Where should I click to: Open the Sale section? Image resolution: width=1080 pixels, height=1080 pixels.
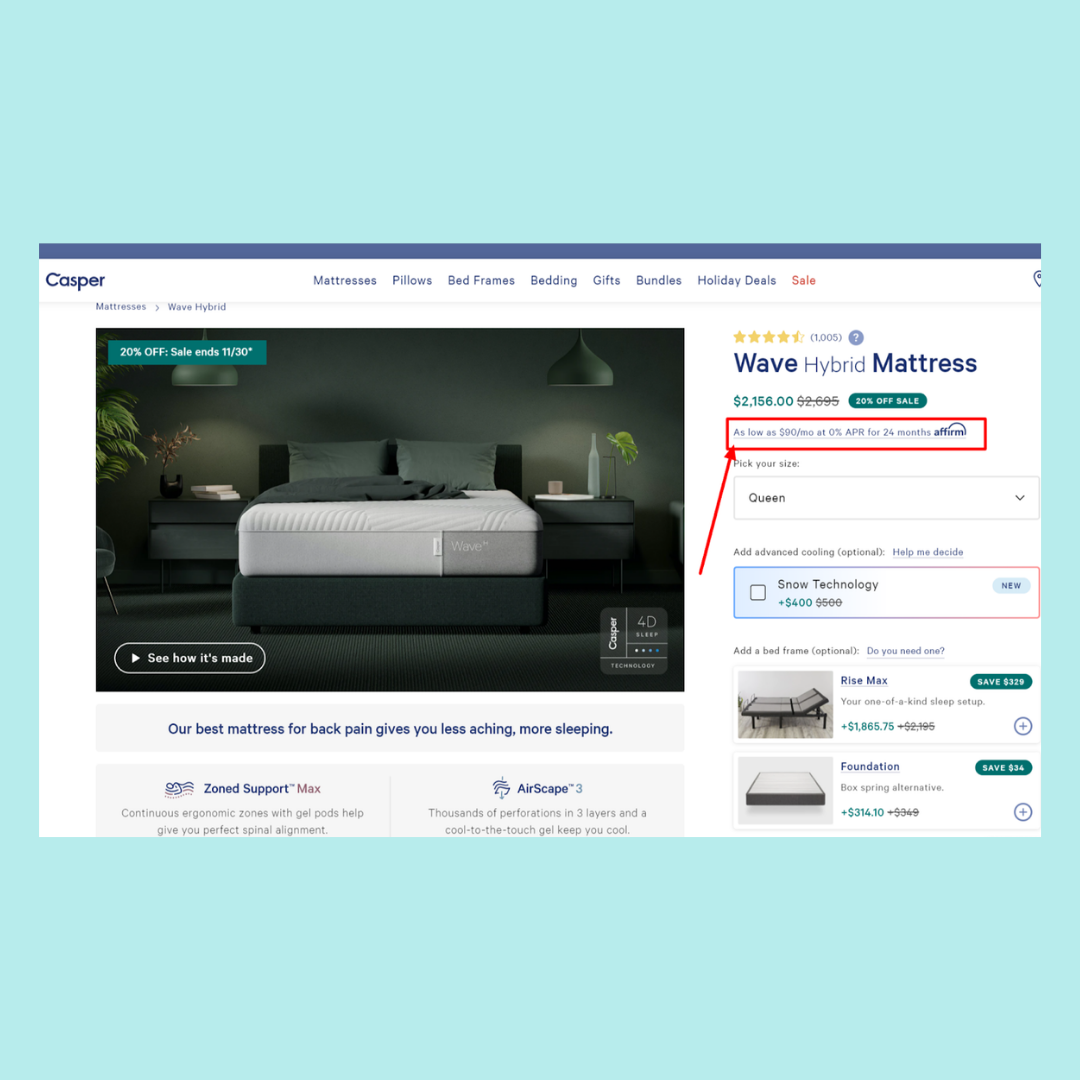803,280
